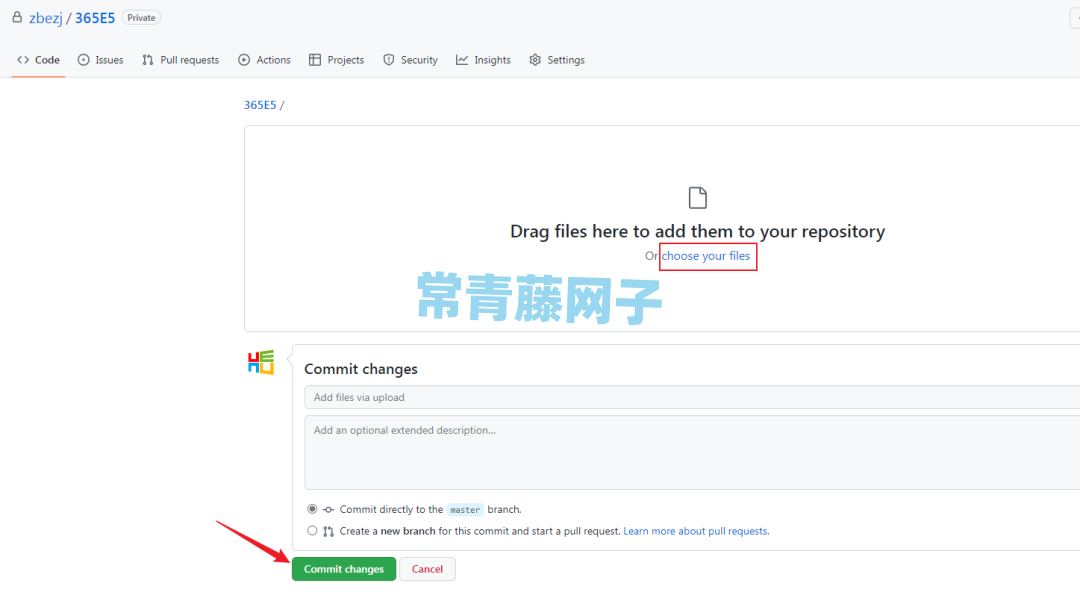1080x598 pixels.
Task: Click the 365E5 breadcrumb path link
Action: point(260,105)
